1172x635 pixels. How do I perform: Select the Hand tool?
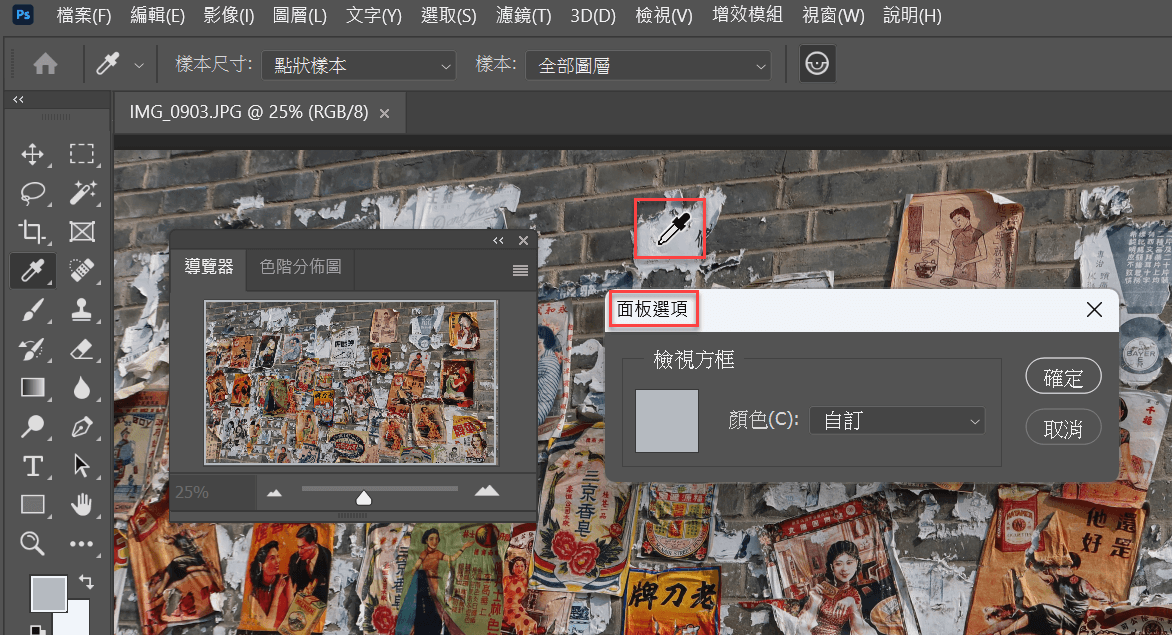81,504
